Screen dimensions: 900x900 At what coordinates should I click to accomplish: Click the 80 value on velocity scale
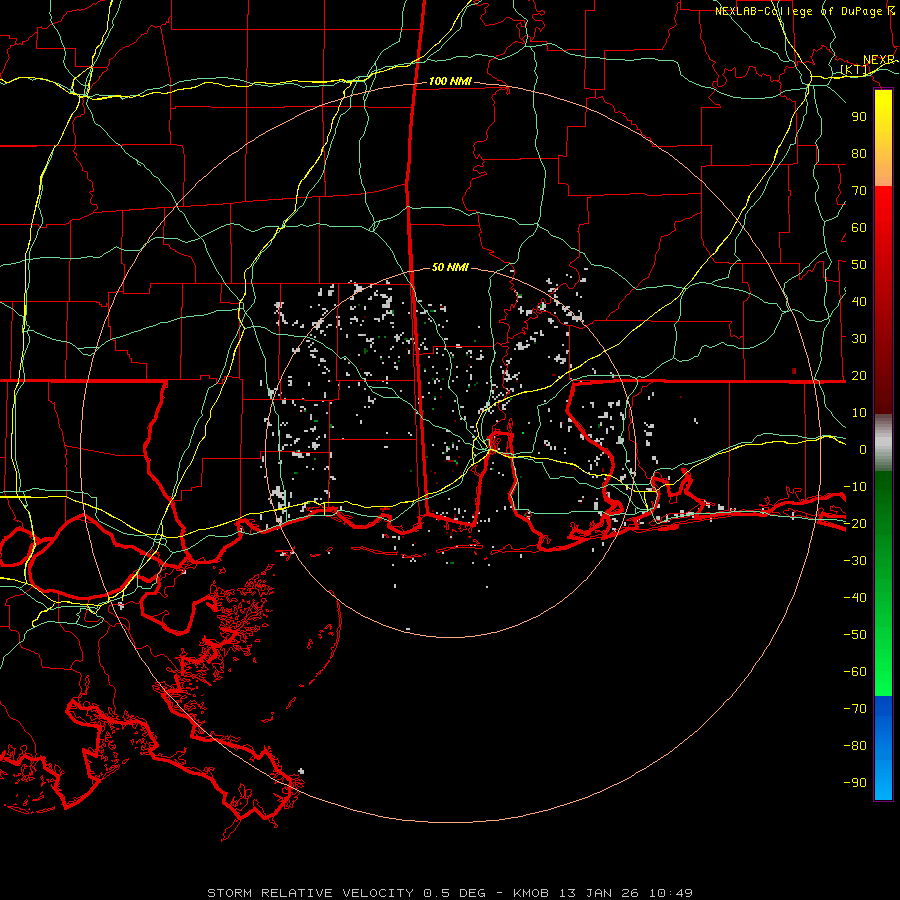tap(859, 154)
